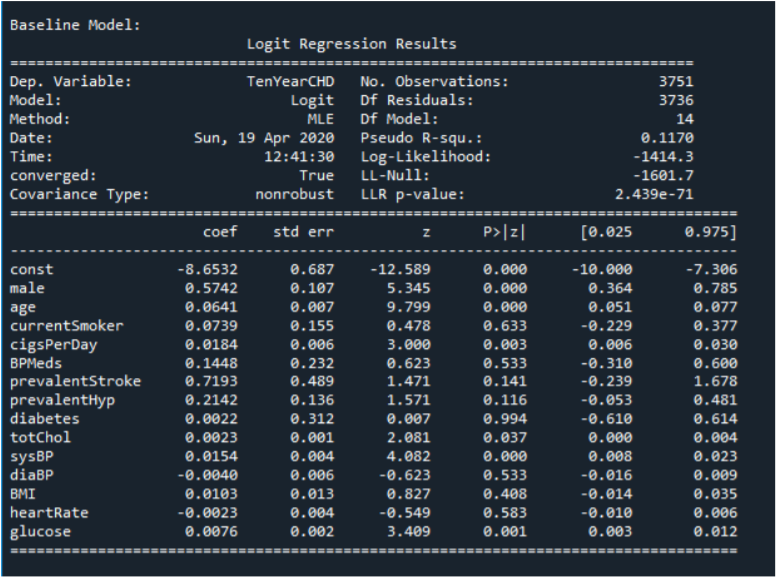Select the glucose z value 3.409
This screenshot has width=777, height=578.
point(409,531)
